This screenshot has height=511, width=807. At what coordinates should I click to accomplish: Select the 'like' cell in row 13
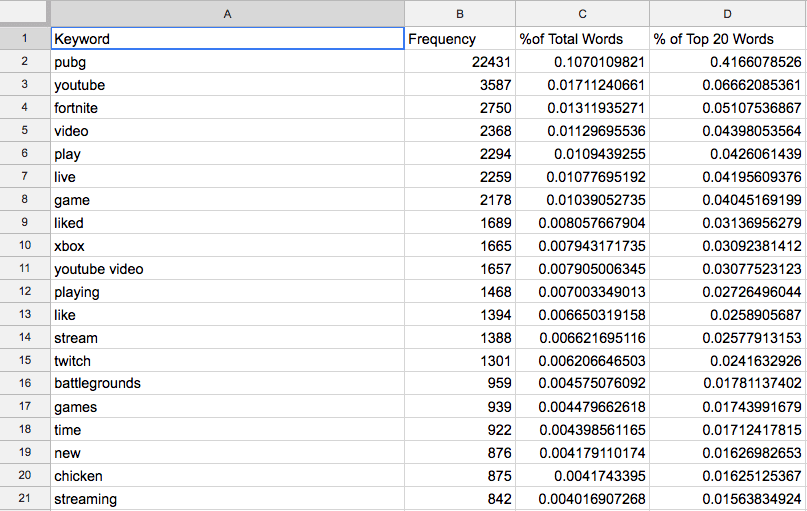227,314
